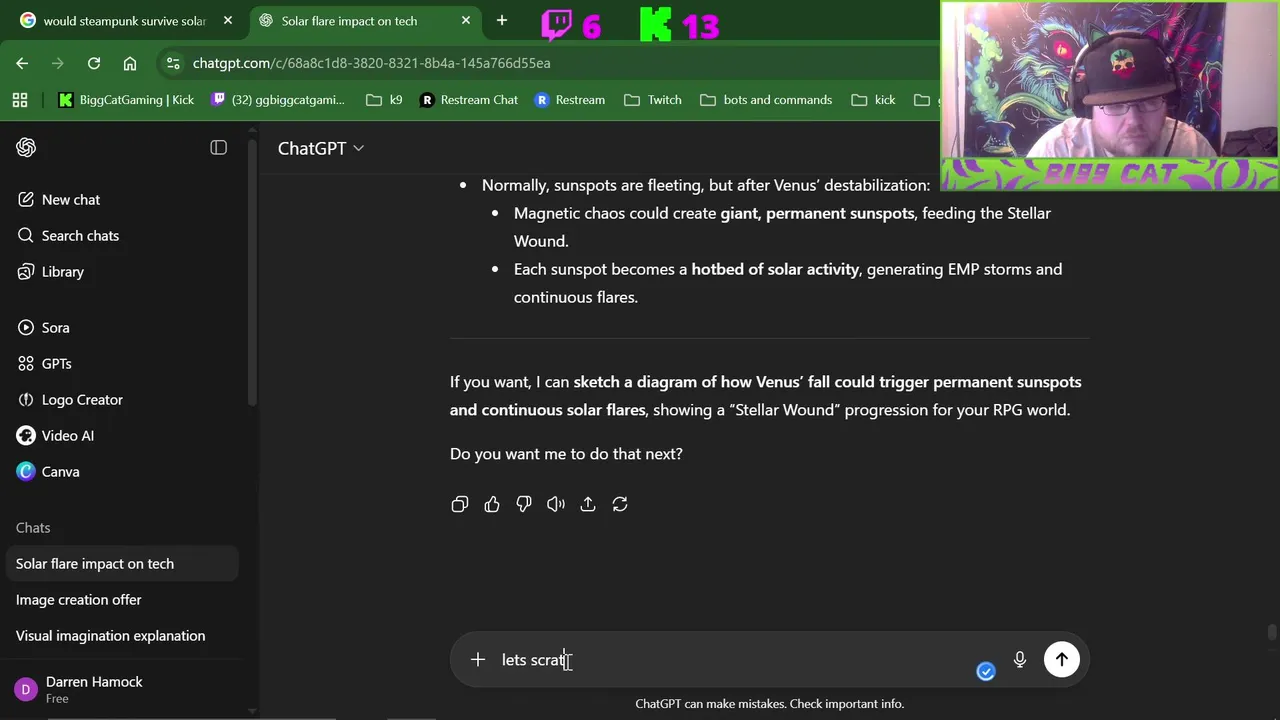Click the 'giant, permanent sunspots' text
The width and height of the screenshot is (1280, 720).
(817, 213)
